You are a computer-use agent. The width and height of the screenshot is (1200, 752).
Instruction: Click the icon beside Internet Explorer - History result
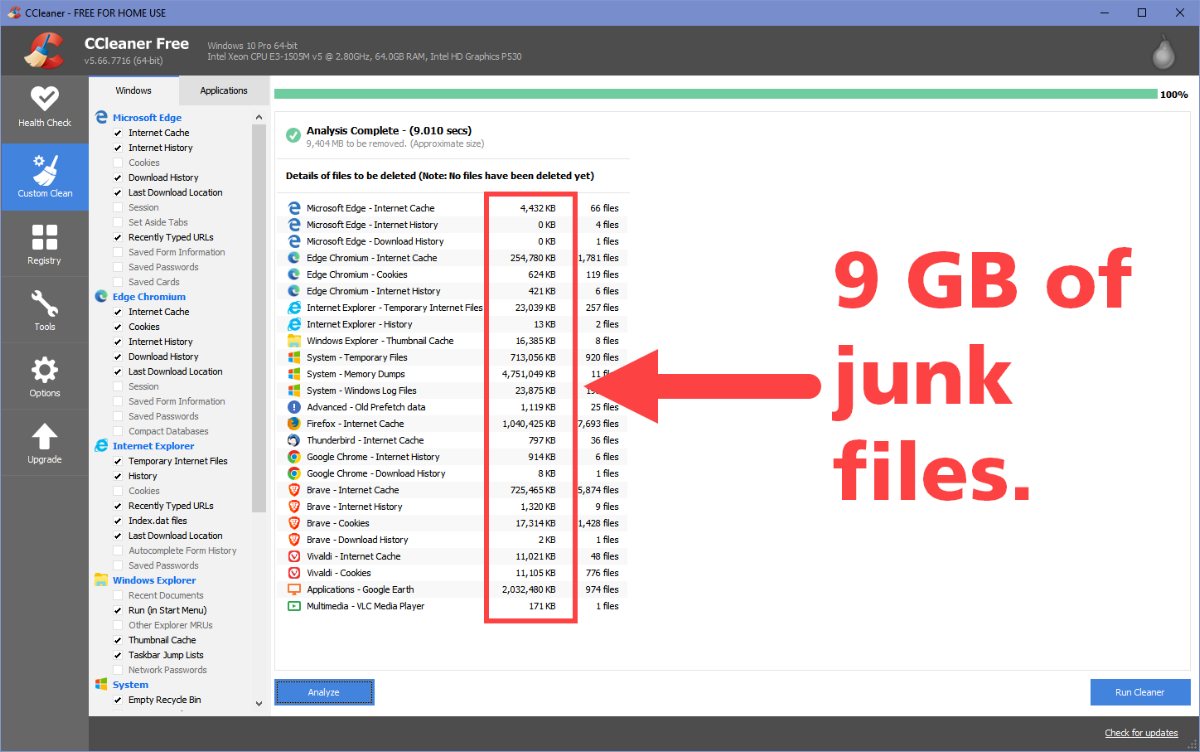click(x=294, y=324)
